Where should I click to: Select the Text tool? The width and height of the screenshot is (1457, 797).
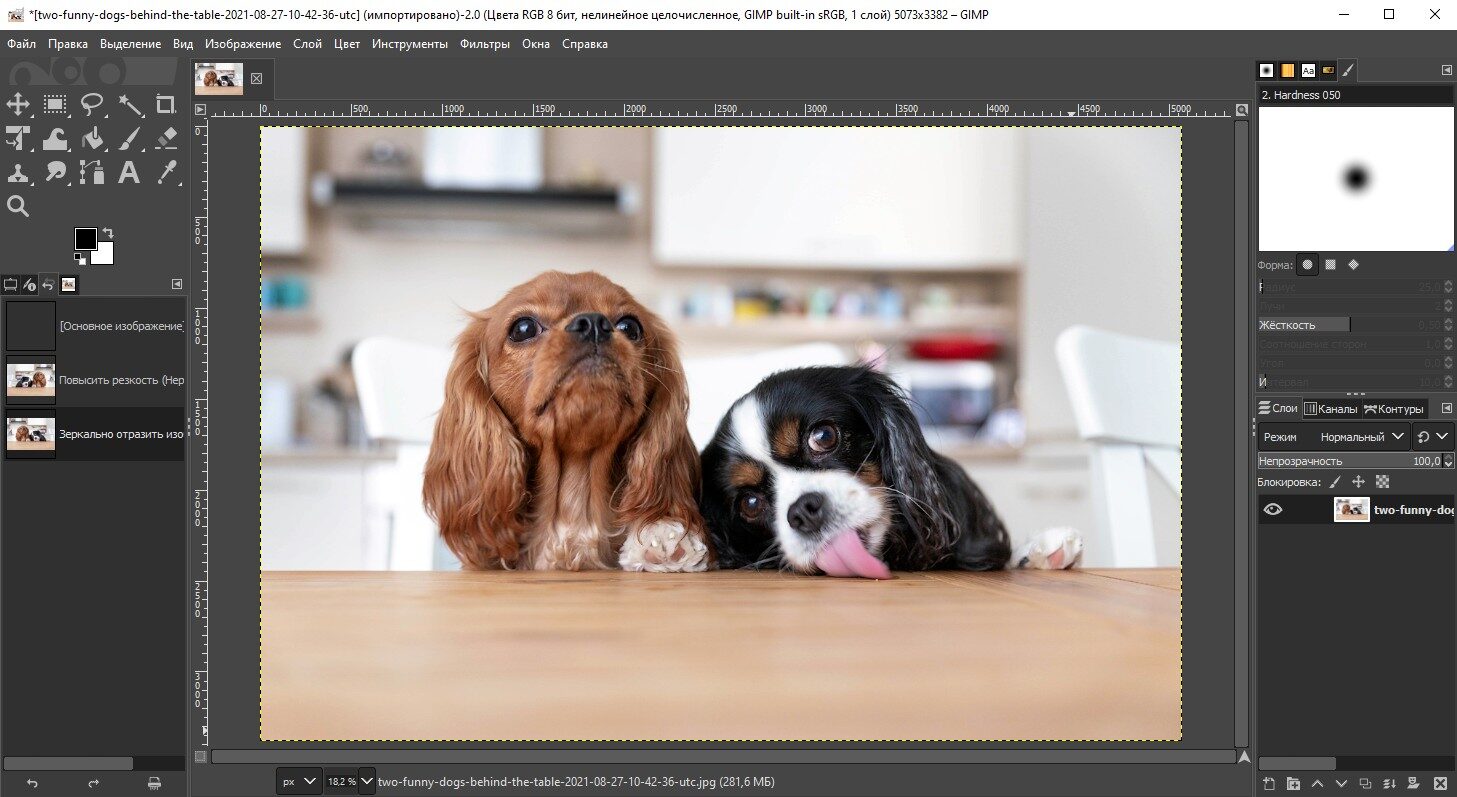[x=129, y=172]
